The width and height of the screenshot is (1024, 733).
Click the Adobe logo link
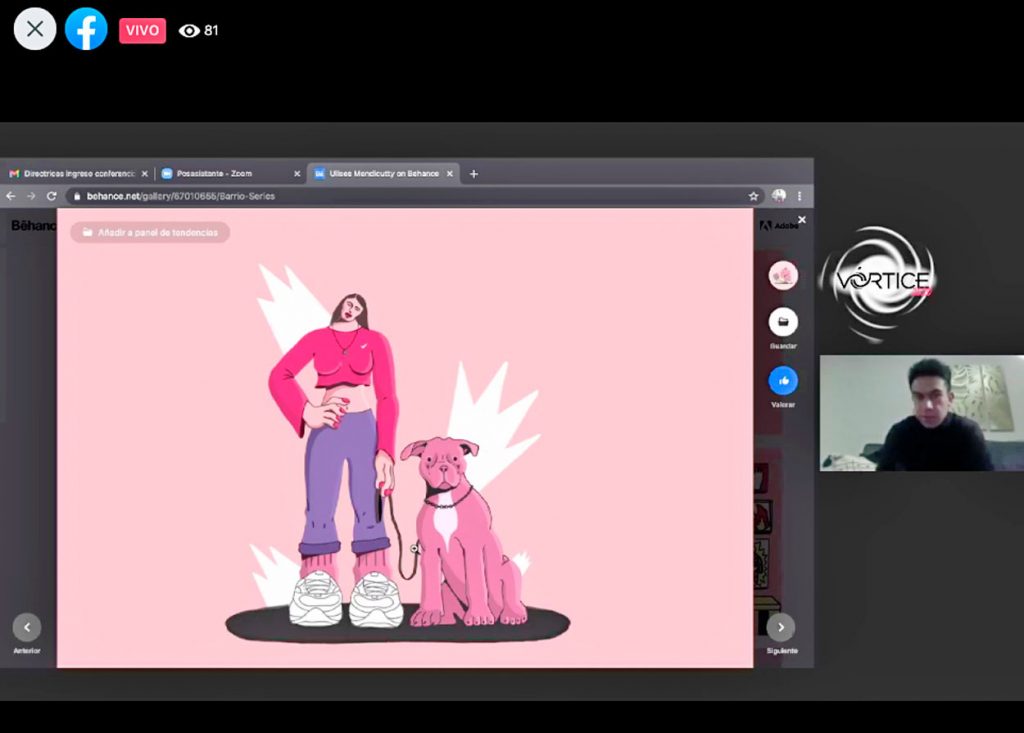778,225
